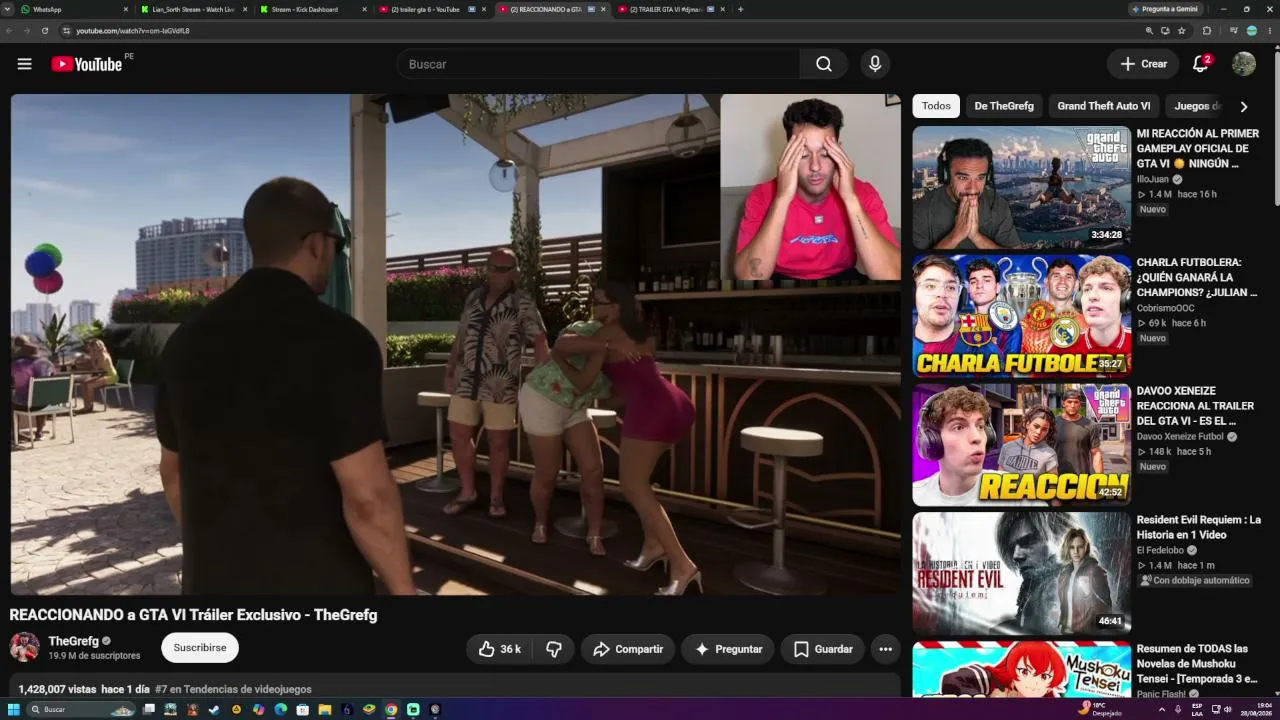The width and height of the screenshot is (1280, 720).
Task: Bookmark this page with star icon
Action: point(1181,31)
